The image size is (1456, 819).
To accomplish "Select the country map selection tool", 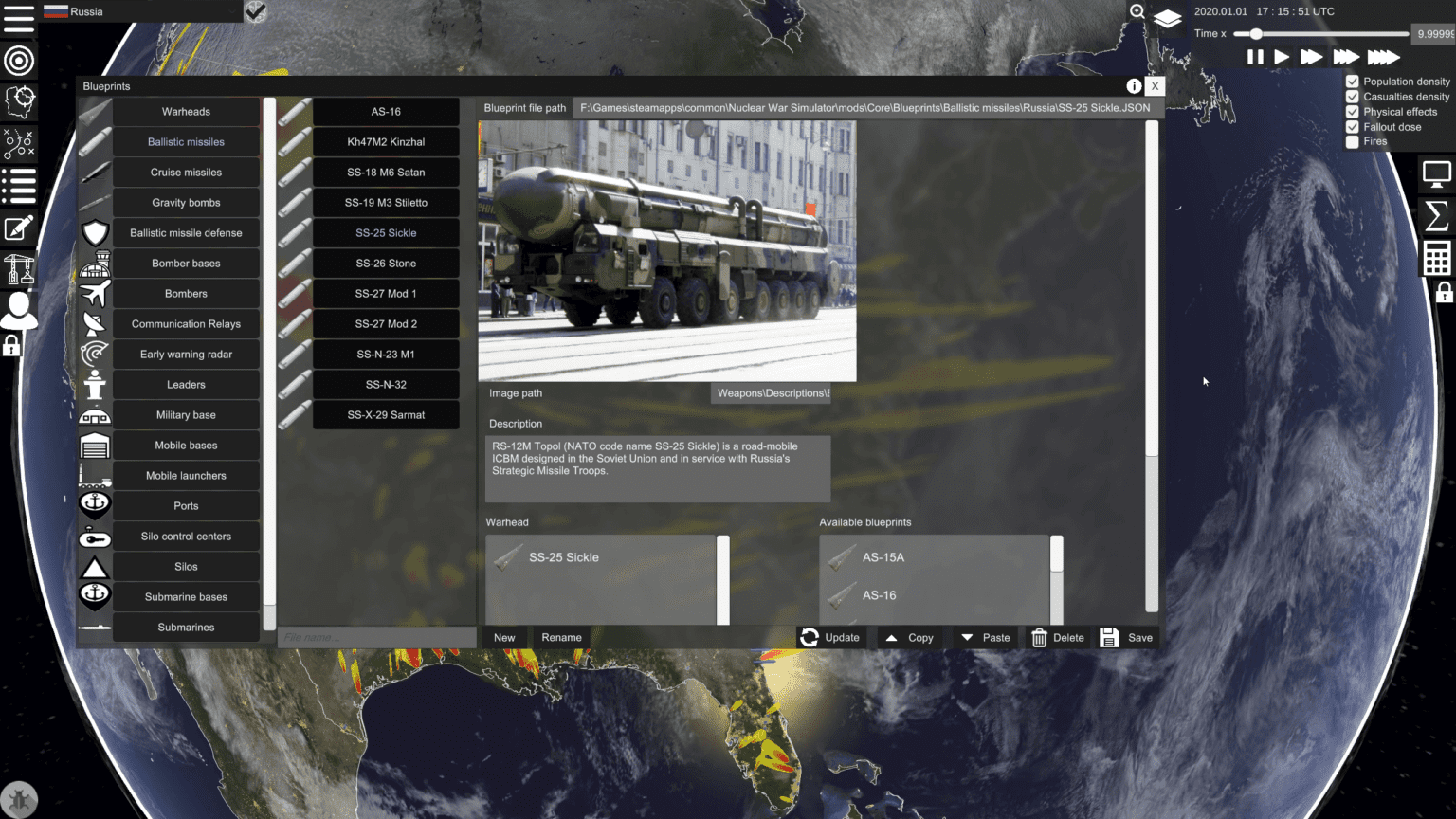I will pyautogui.click(x=19, y=102).
